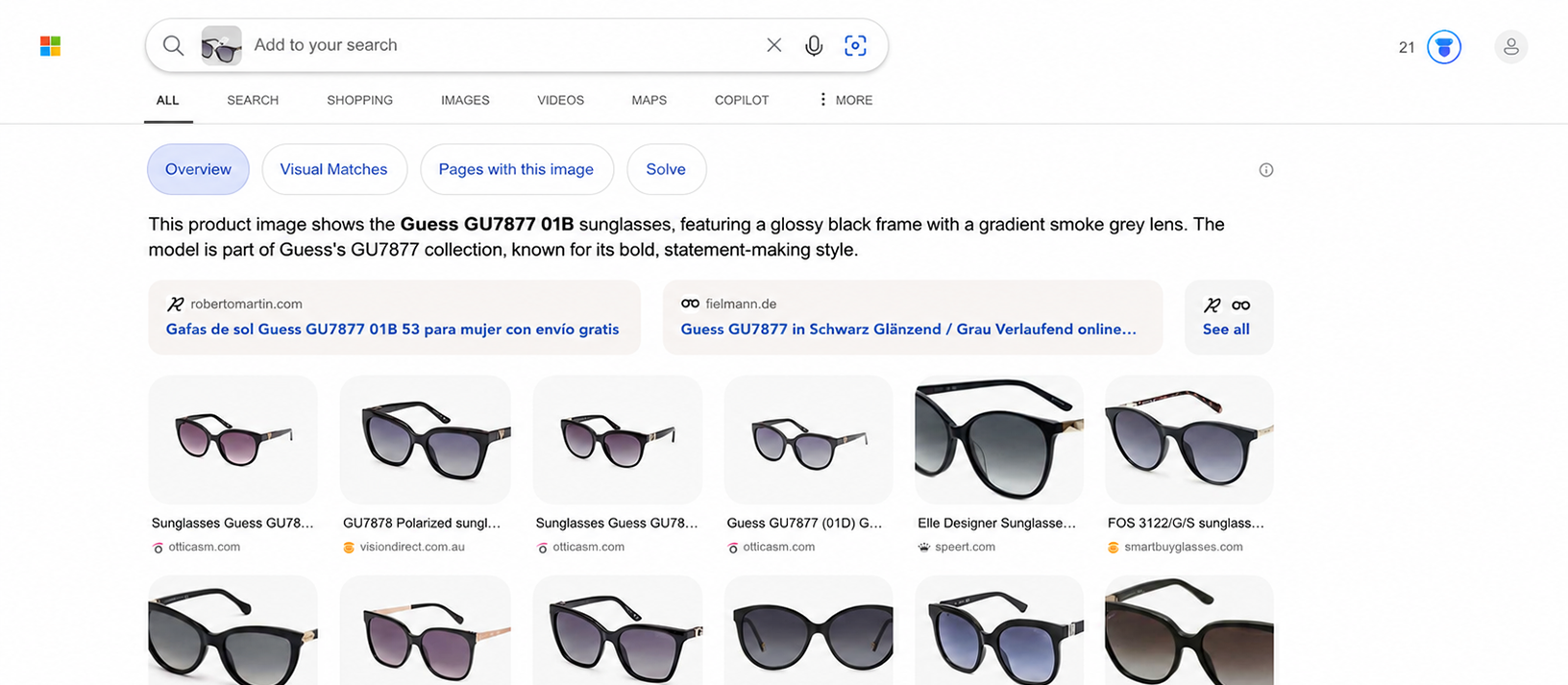The height and width of the screenshot is (685, 1568).
Task: Open the Guess GU7877 (01D) thumbnail
Action: click(x=808, y=439)
